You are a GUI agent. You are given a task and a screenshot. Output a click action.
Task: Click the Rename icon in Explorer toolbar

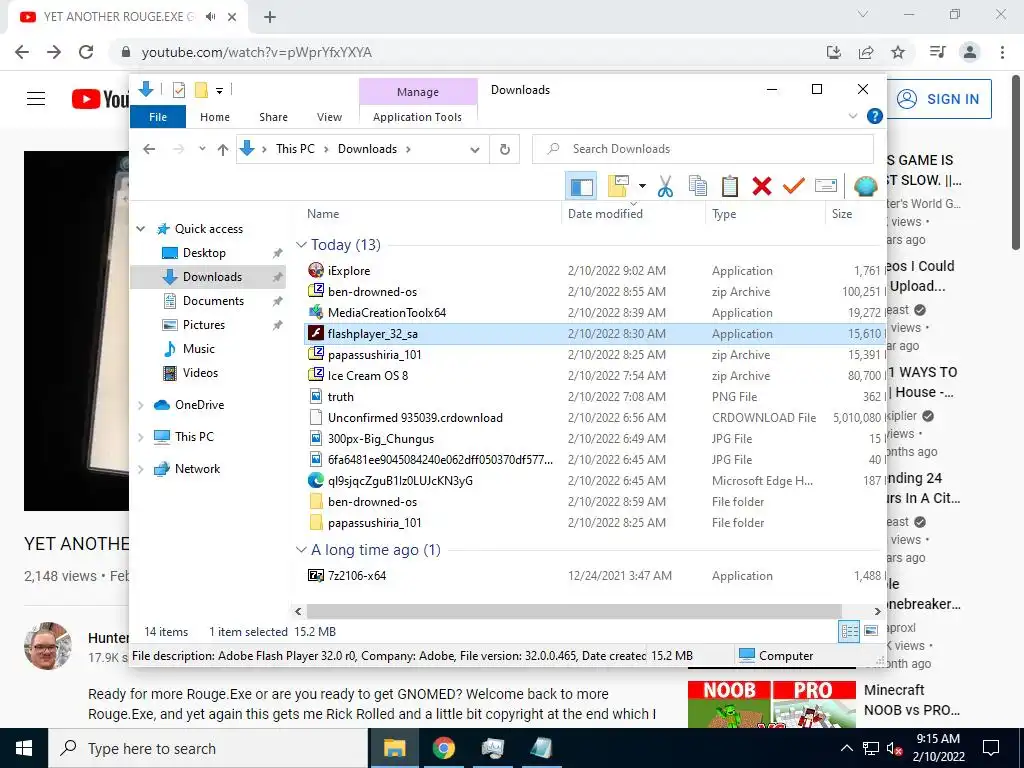[x=825, y=186]
